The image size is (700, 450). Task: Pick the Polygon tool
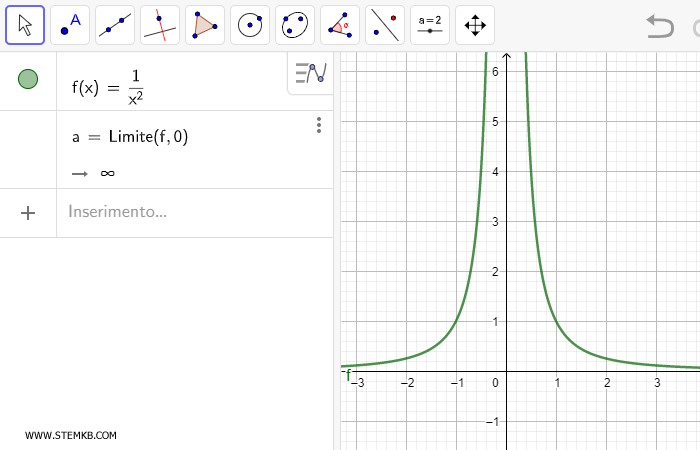(205, 25)
